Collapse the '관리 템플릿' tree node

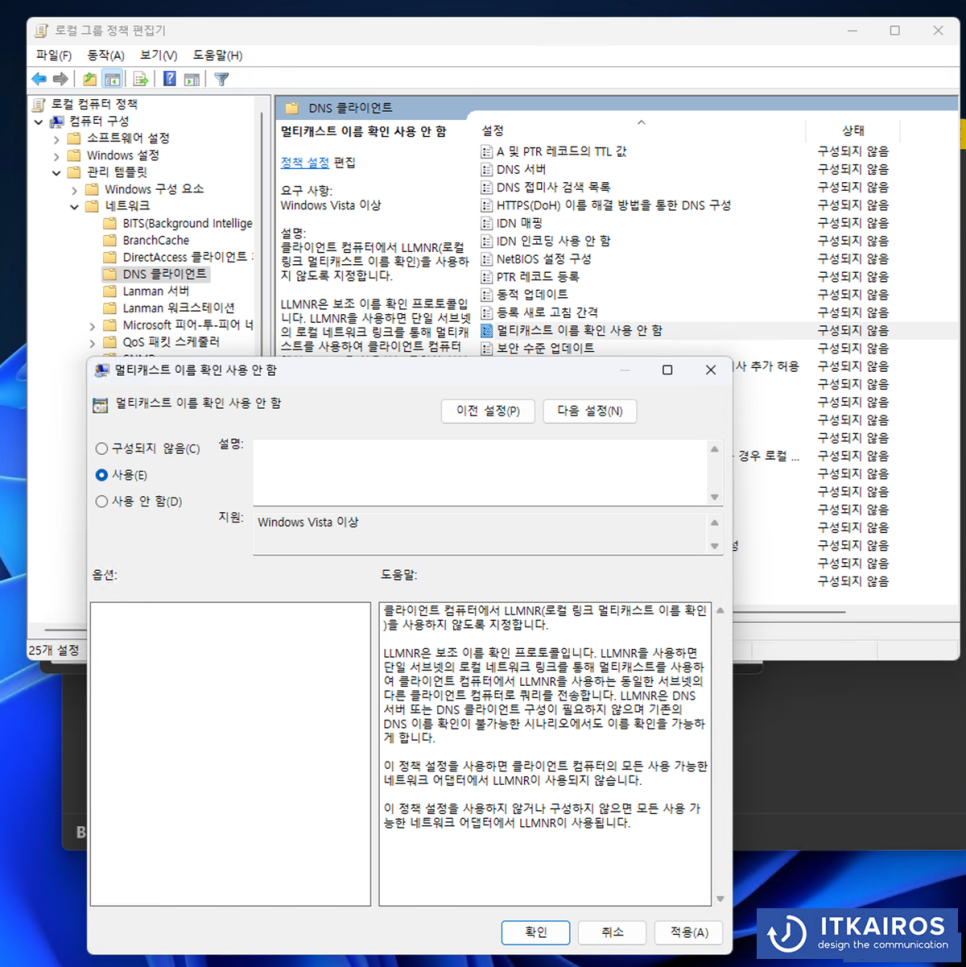(57, 173)
